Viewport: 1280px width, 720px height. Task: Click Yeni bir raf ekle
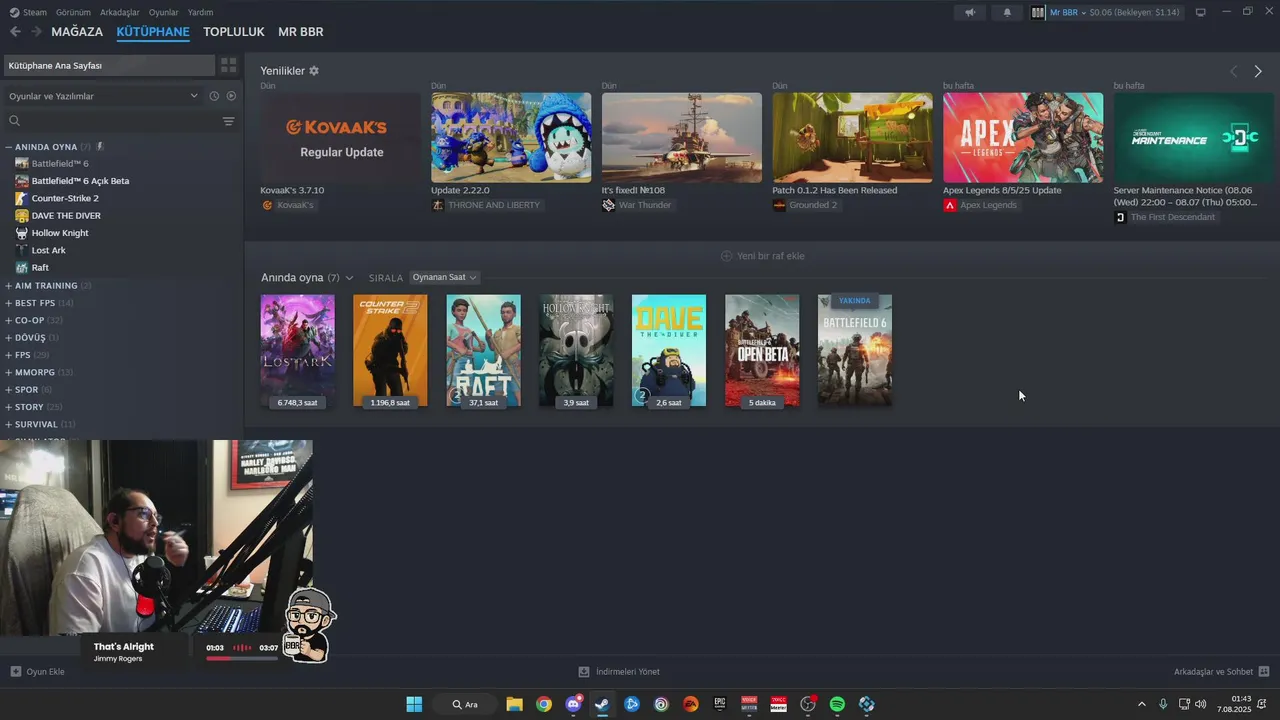pyautogui.click(x=762, y=256)
